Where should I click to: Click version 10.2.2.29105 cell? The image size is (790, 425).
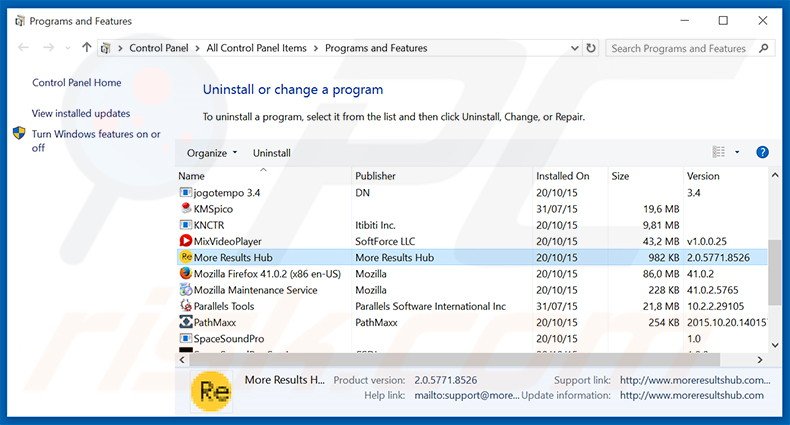[715, 306]
